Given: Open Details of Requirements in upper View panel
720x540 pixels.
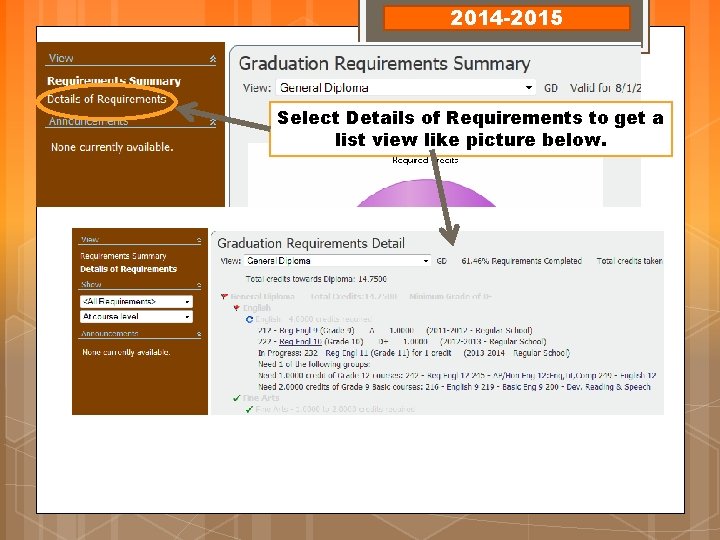Looking at the screenshot, I should point(107,99).
